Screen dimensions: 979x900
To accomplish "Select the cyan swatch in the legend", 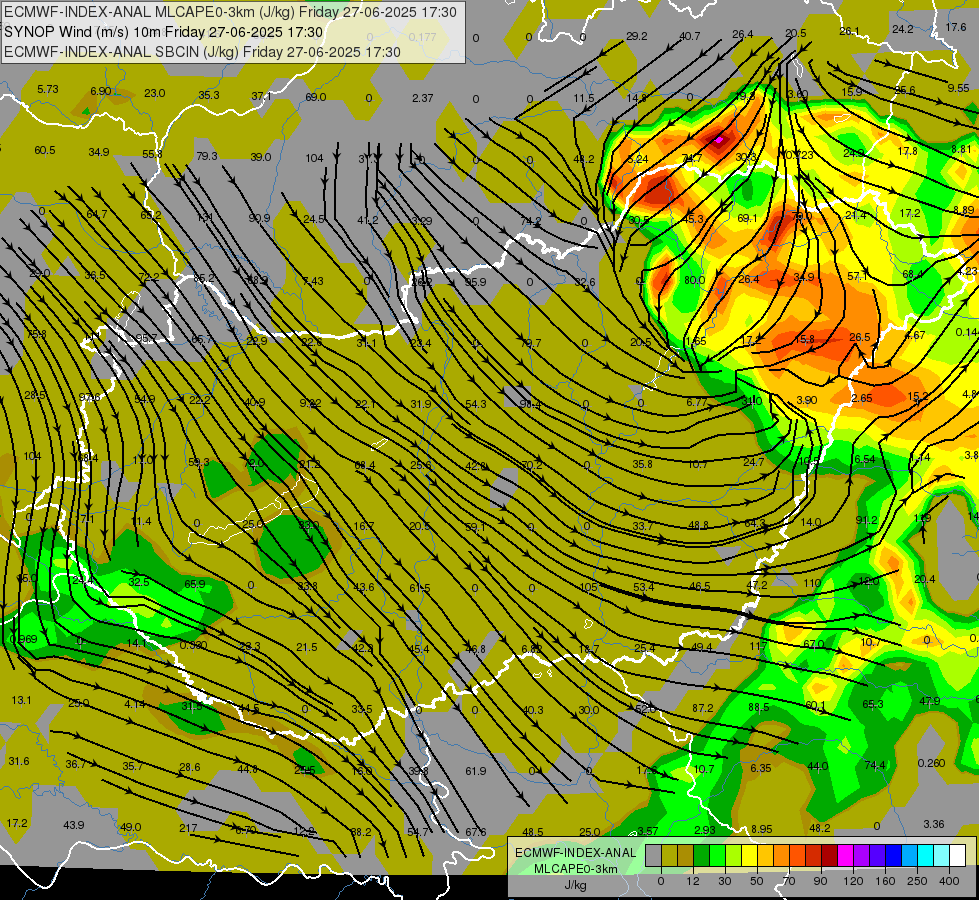I will [x=925, y=855].
